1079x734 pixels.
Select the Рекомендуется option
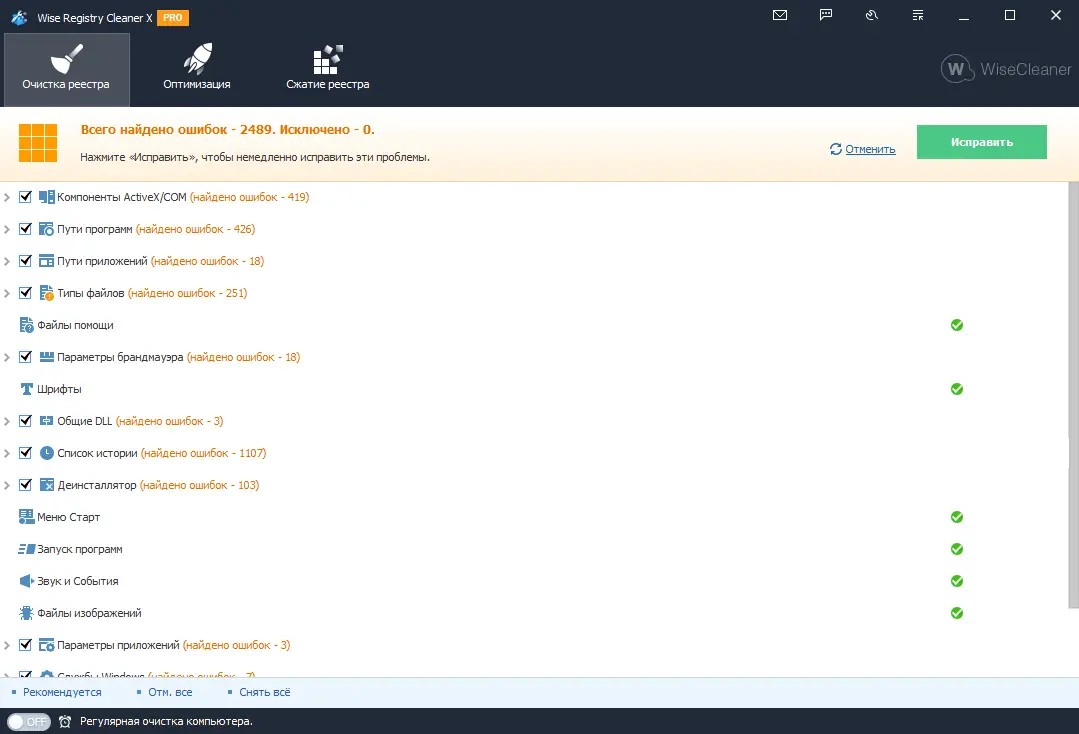tap(62, 692)
